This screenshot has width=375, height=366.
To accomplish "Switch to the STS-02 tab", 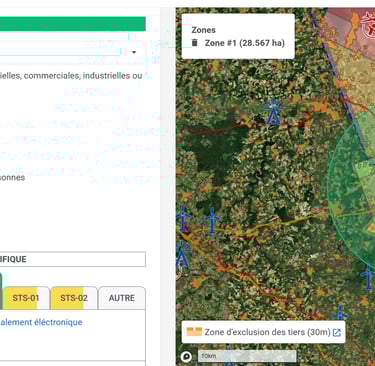I will coord(74,298).
